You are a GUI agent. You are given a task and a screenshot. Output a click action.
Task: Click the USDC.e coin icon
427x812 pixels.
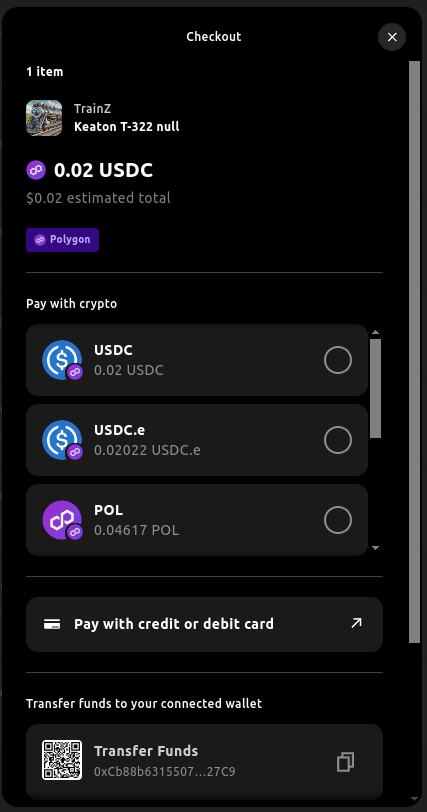tap(62, 440)
